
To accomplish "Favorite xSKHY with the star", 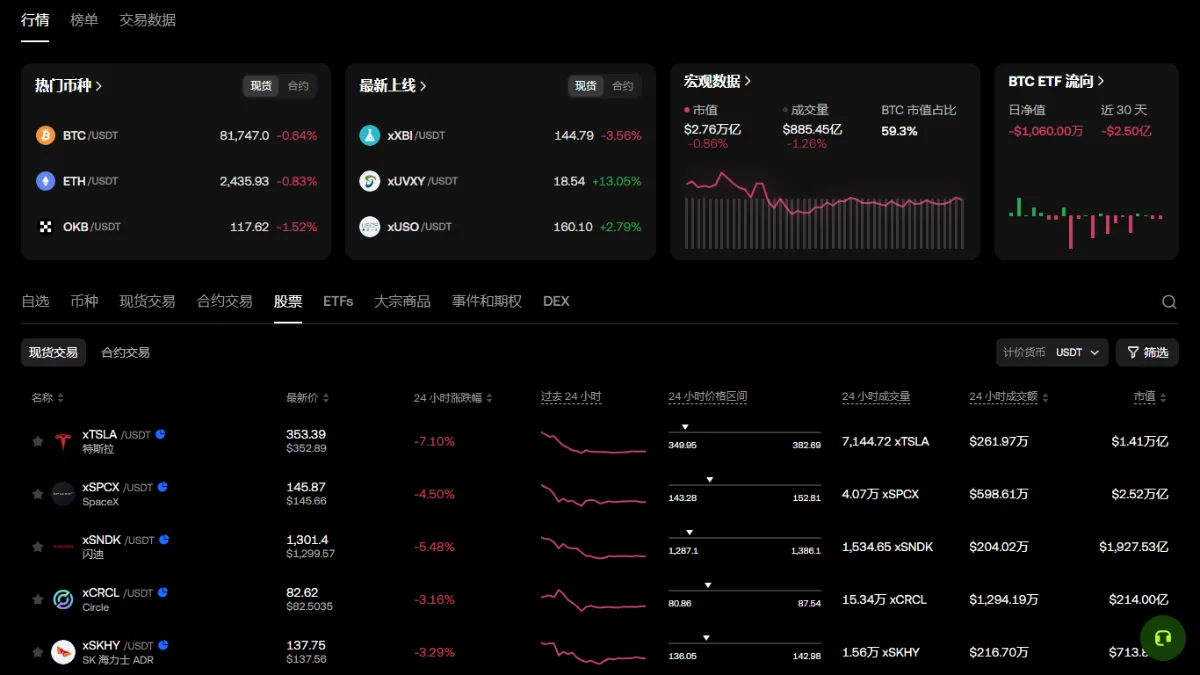I will 38,652.
